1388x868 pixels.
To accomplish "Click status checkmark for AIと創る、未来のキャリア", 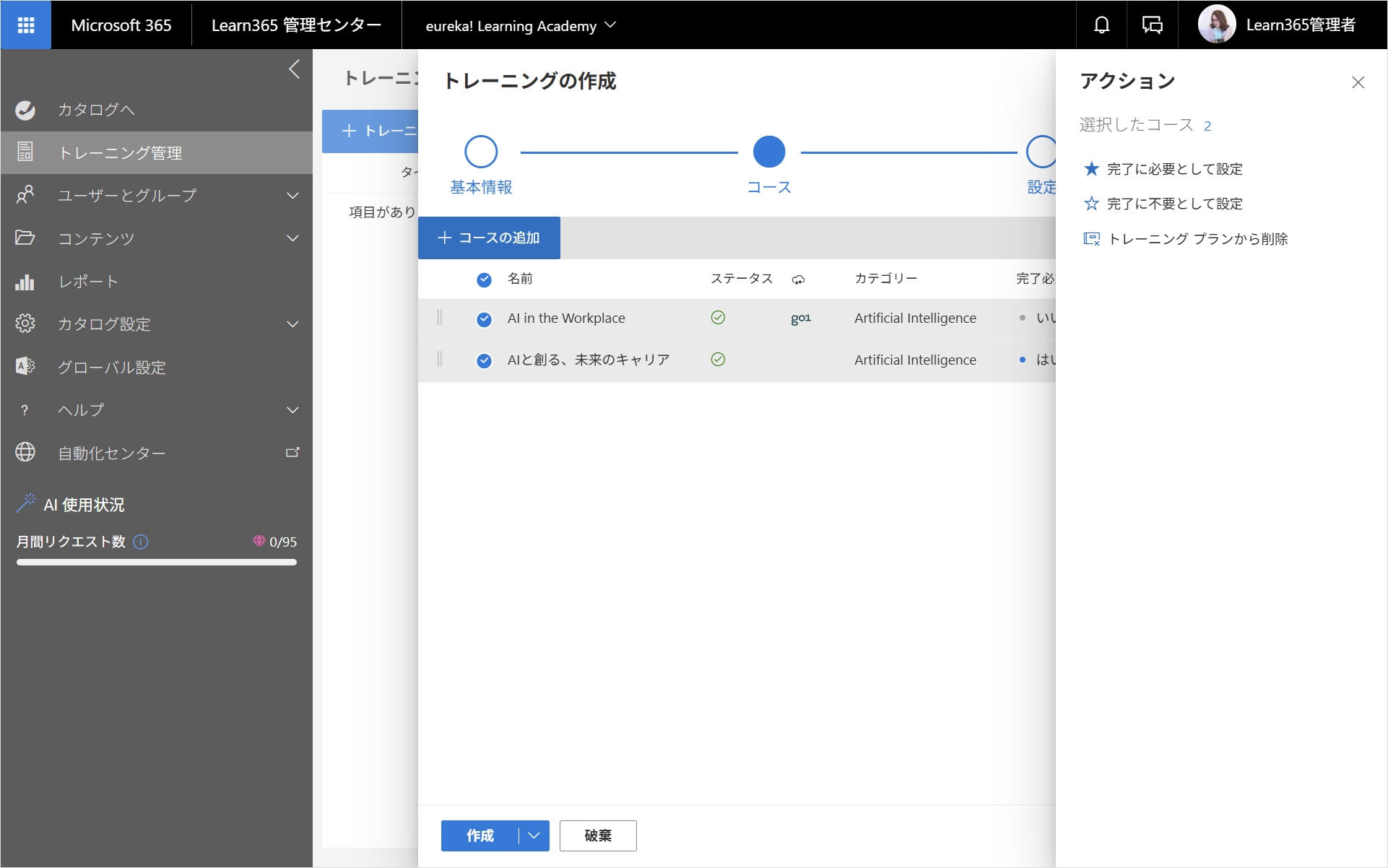I will pos(718,360).
